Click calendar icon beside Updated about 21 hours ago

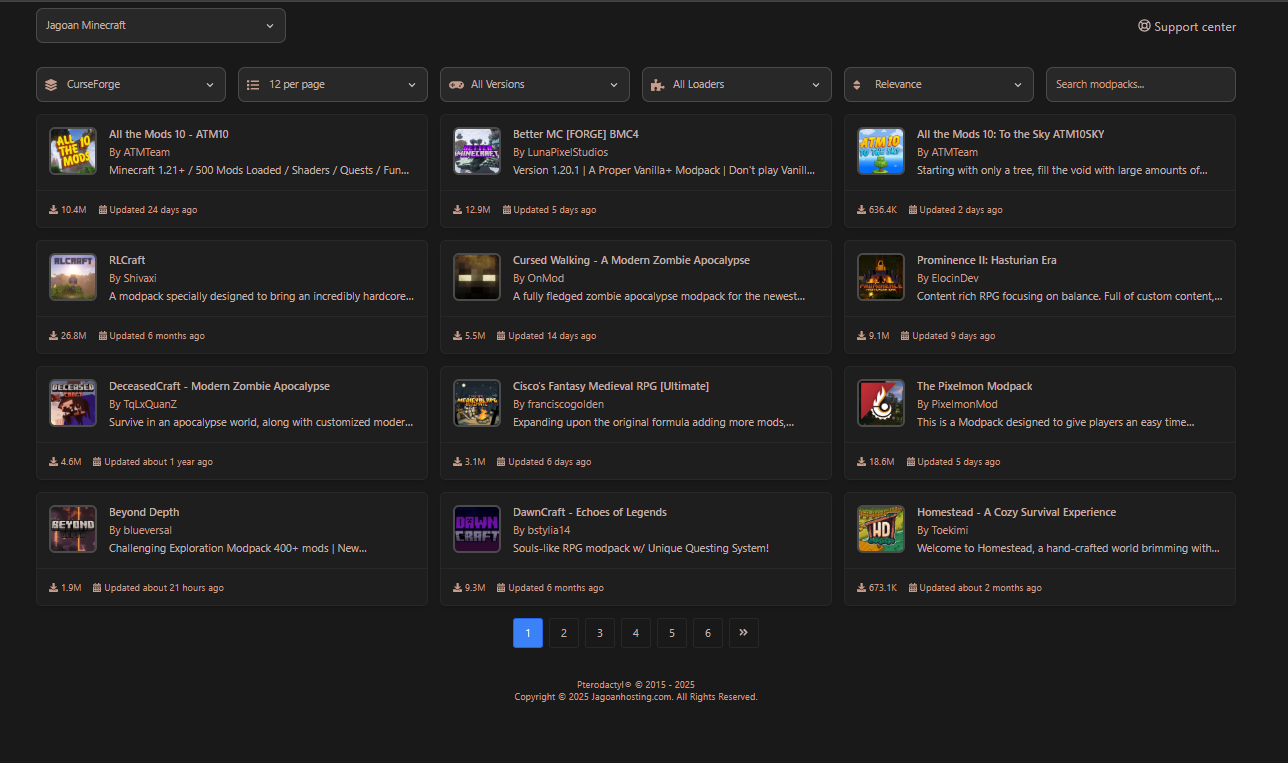tap(98, 588)
